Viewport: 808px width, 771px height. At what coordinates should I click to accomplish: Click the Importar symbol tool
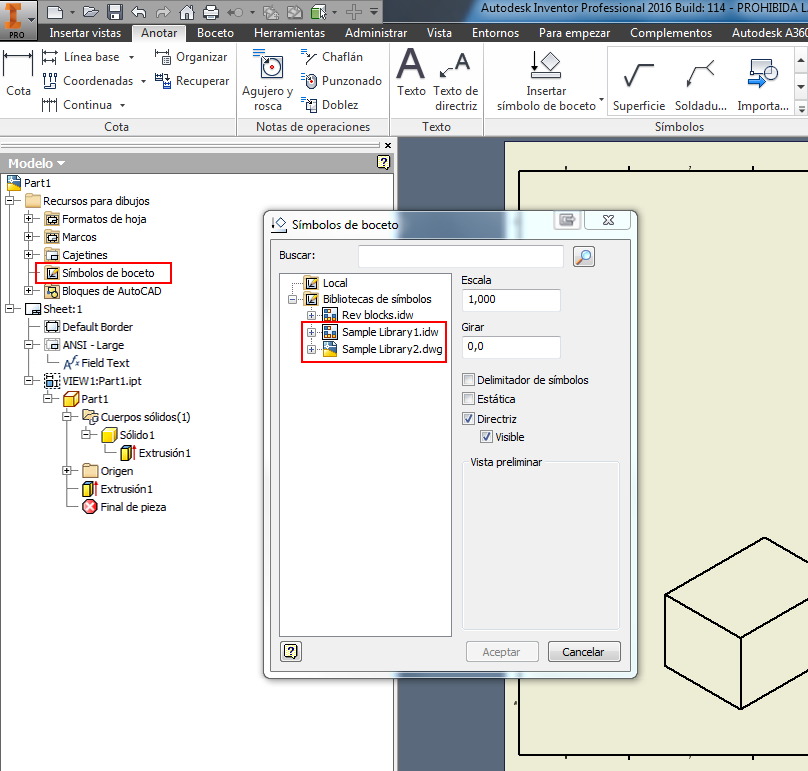pyautogui.click(x=763, y=83)
